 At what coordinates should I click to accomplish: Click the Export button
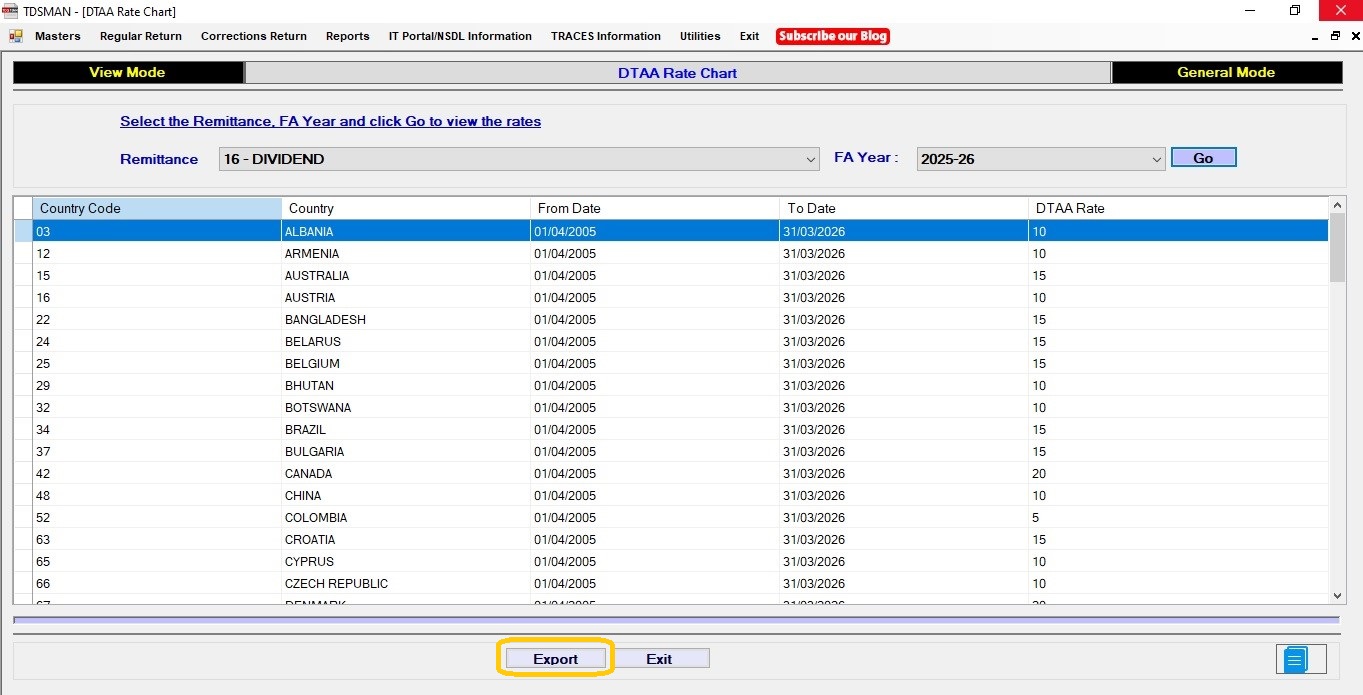pyautogui.click(x=555, y=659)
